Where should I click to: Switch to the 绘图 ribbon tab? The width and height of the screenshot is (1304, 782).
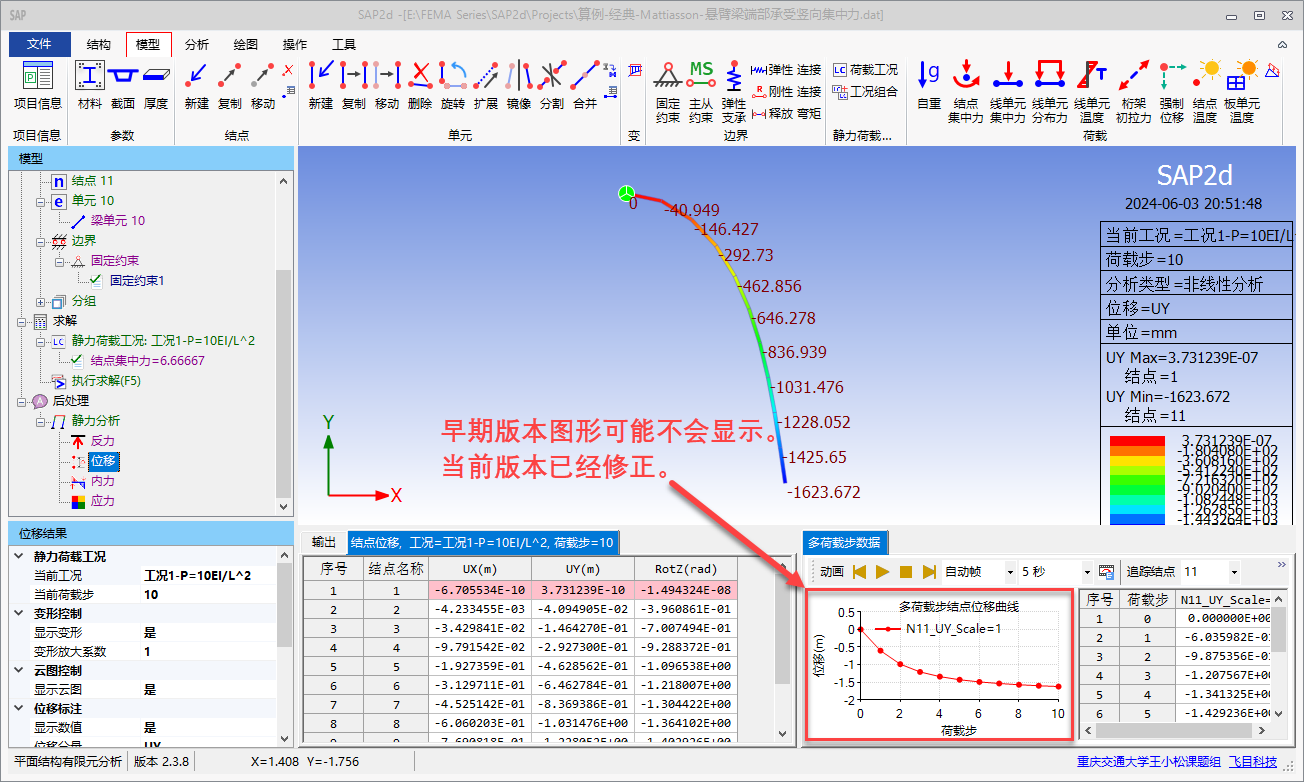246,45
